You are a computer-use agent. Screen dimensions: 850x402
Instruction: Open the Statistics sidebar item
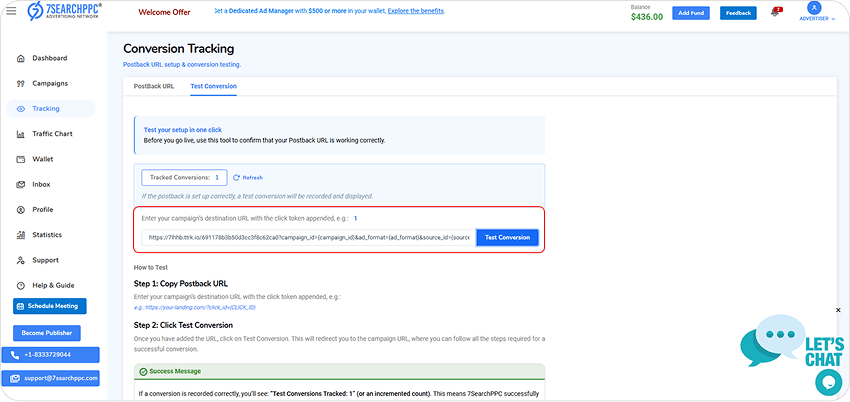click(x=46, y=235)
